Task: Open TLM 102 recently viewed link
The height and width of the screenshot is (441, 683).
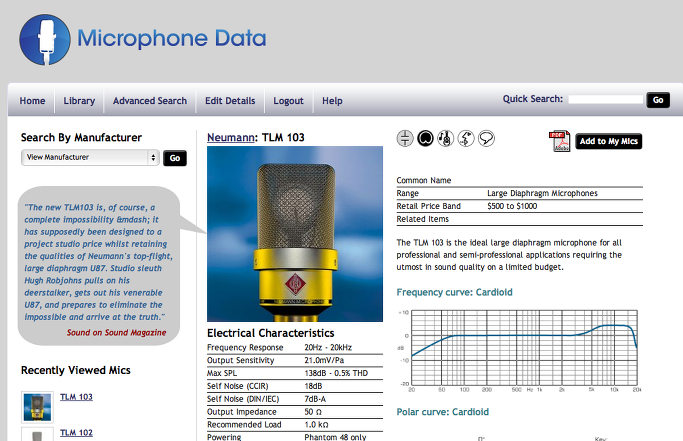Action: [76, 433]
